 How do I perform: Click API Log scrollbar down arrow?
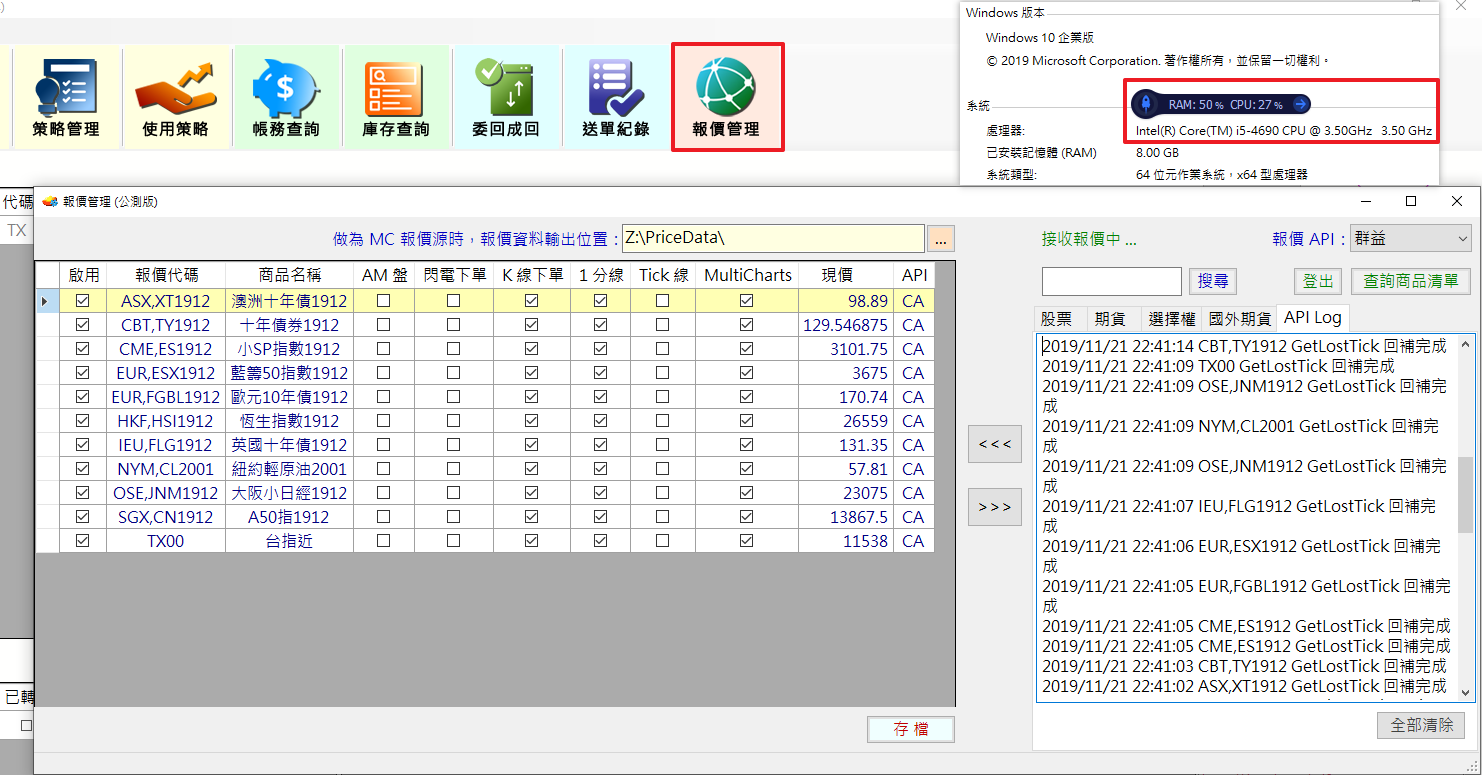tap(1466, 692)
